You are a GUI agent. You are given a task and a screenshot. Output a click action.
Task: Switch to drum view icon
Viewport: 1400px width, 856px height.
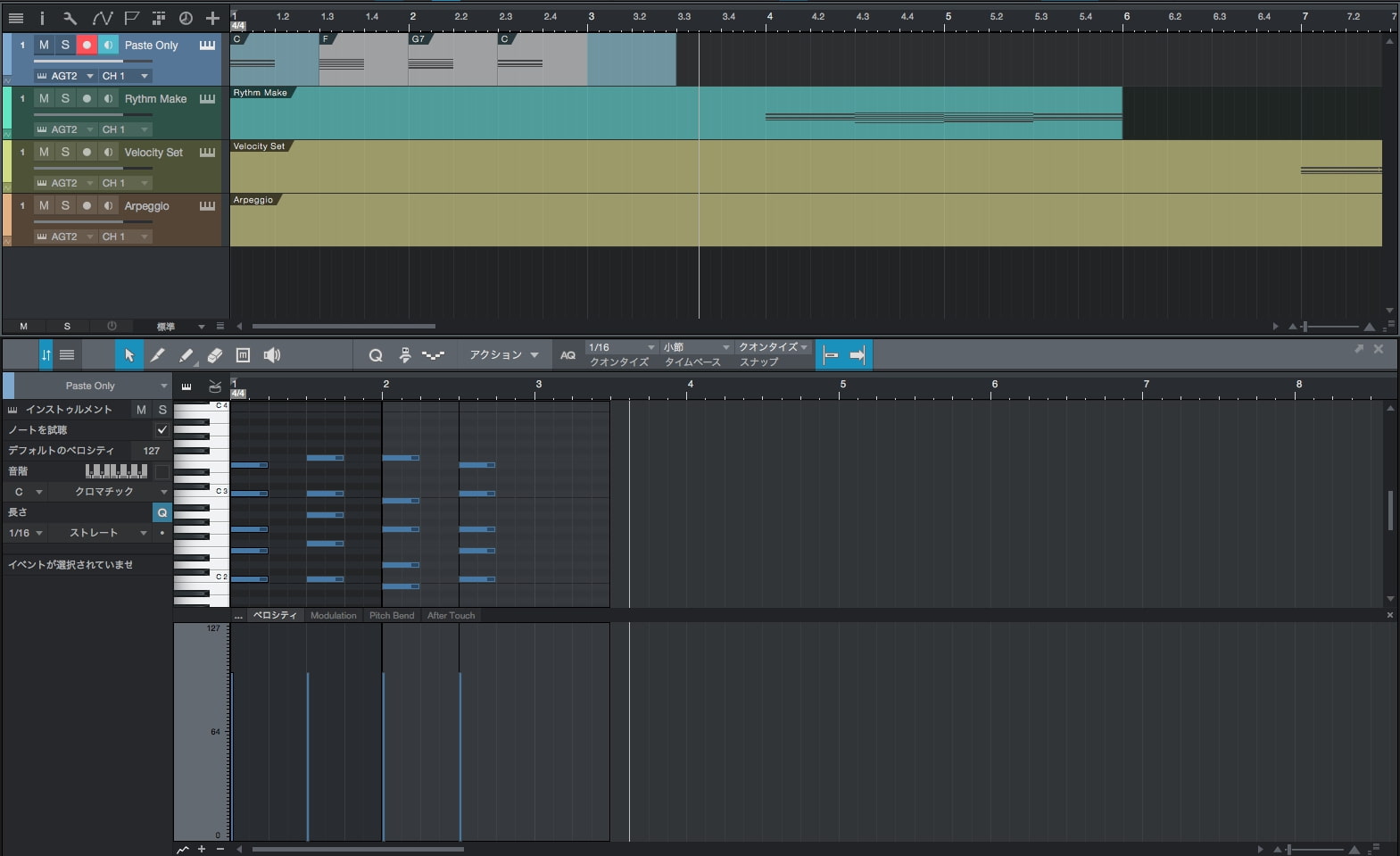(215, 386)
